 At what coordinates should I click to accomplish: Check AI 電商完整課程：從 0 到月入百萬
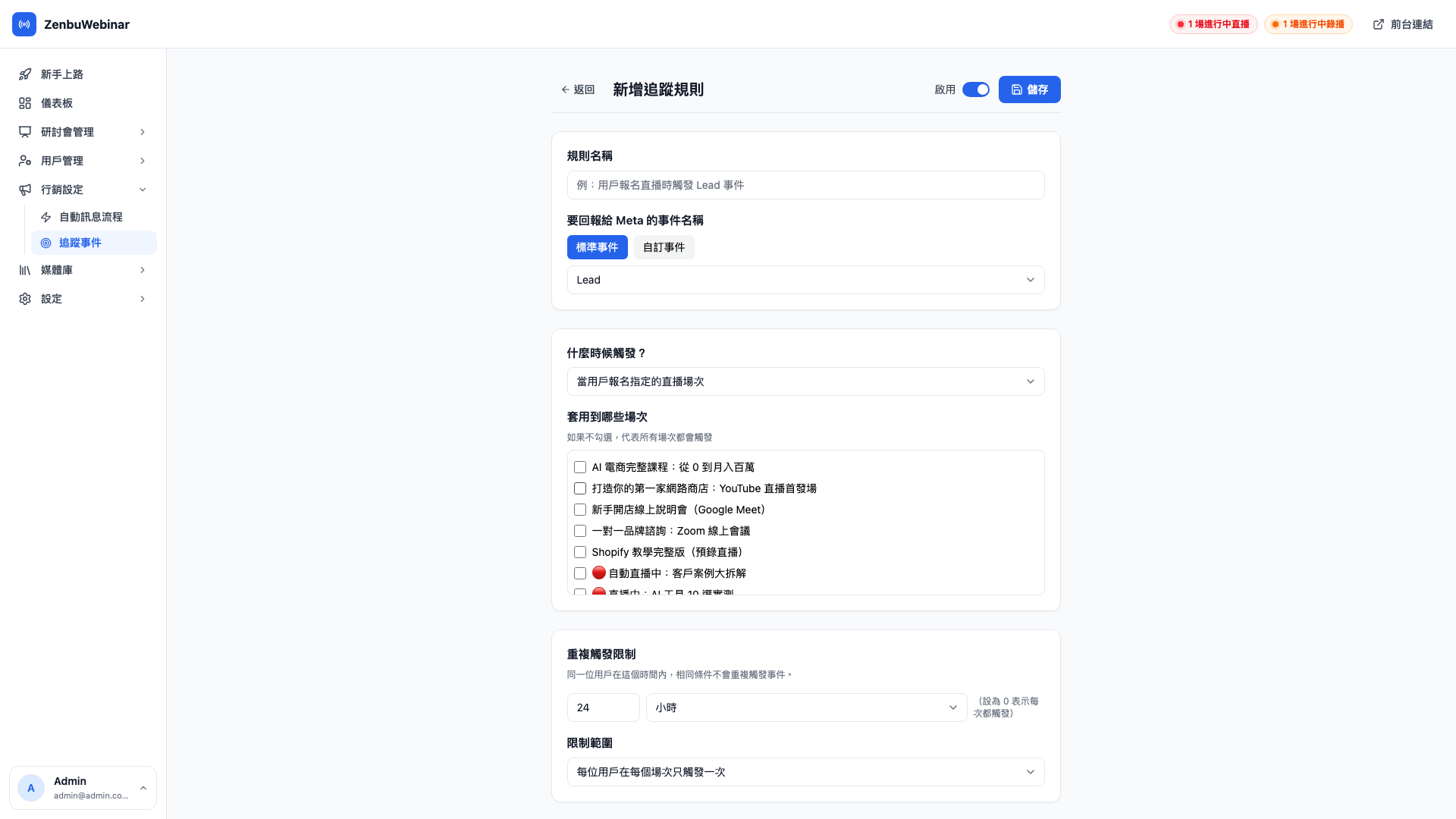point(580,467)
